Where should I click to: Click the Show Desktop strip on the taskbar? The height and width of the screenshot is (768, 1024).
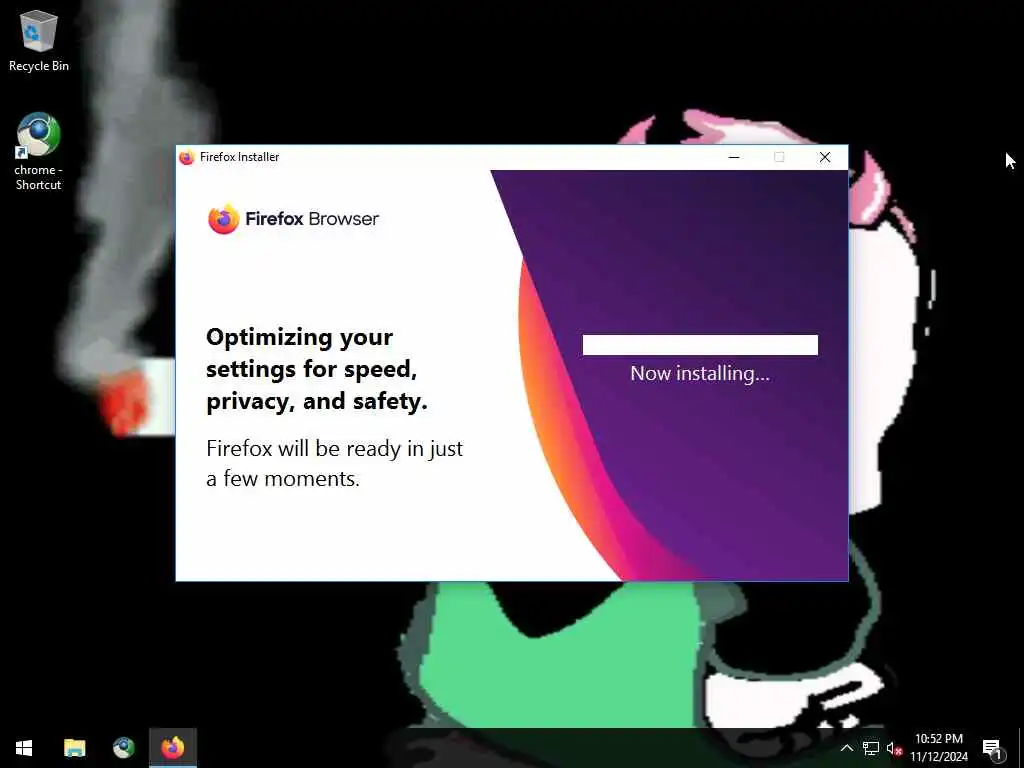(x=1021, y=748)
